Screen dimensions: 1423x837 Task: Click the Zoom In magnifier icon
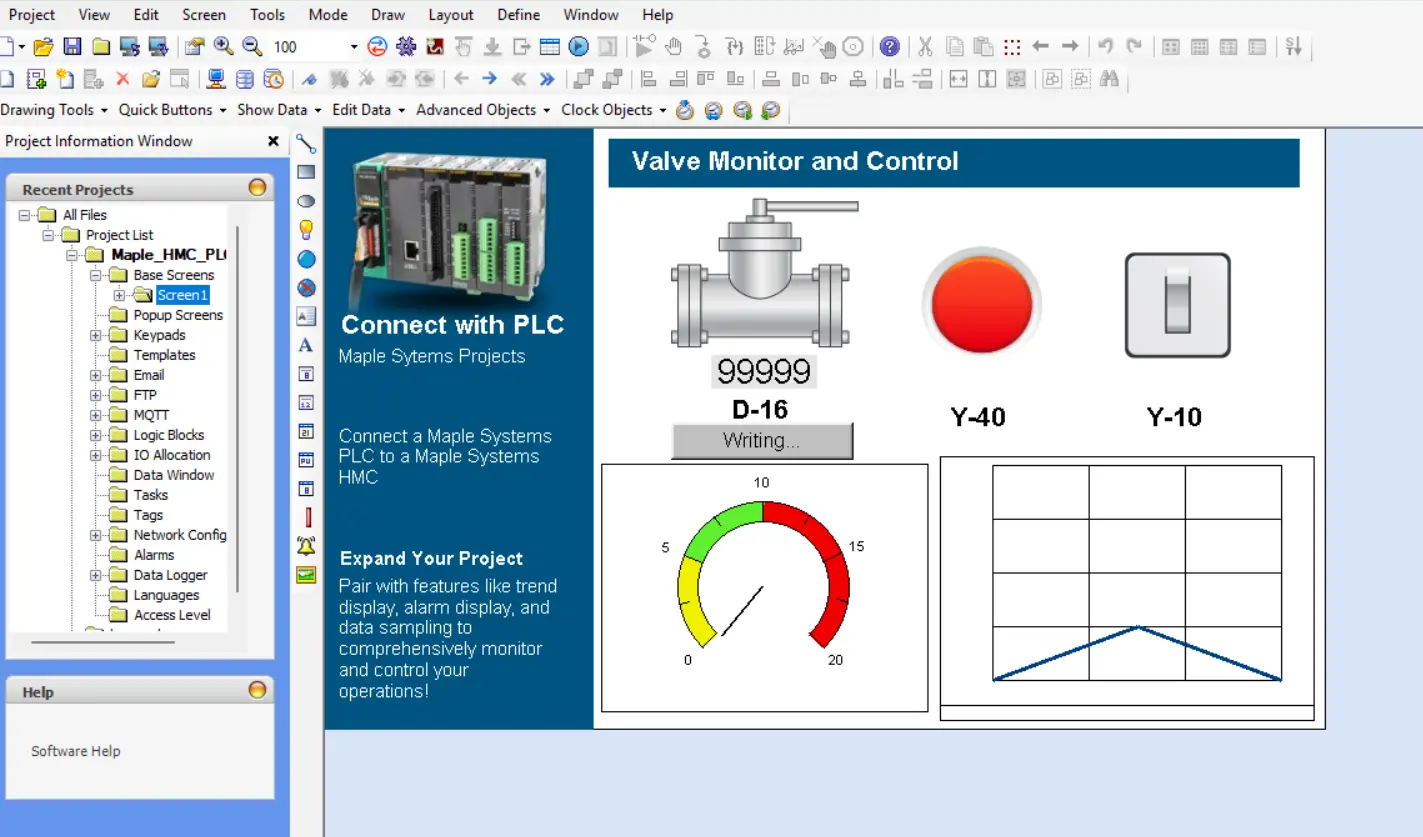[223, 47]
